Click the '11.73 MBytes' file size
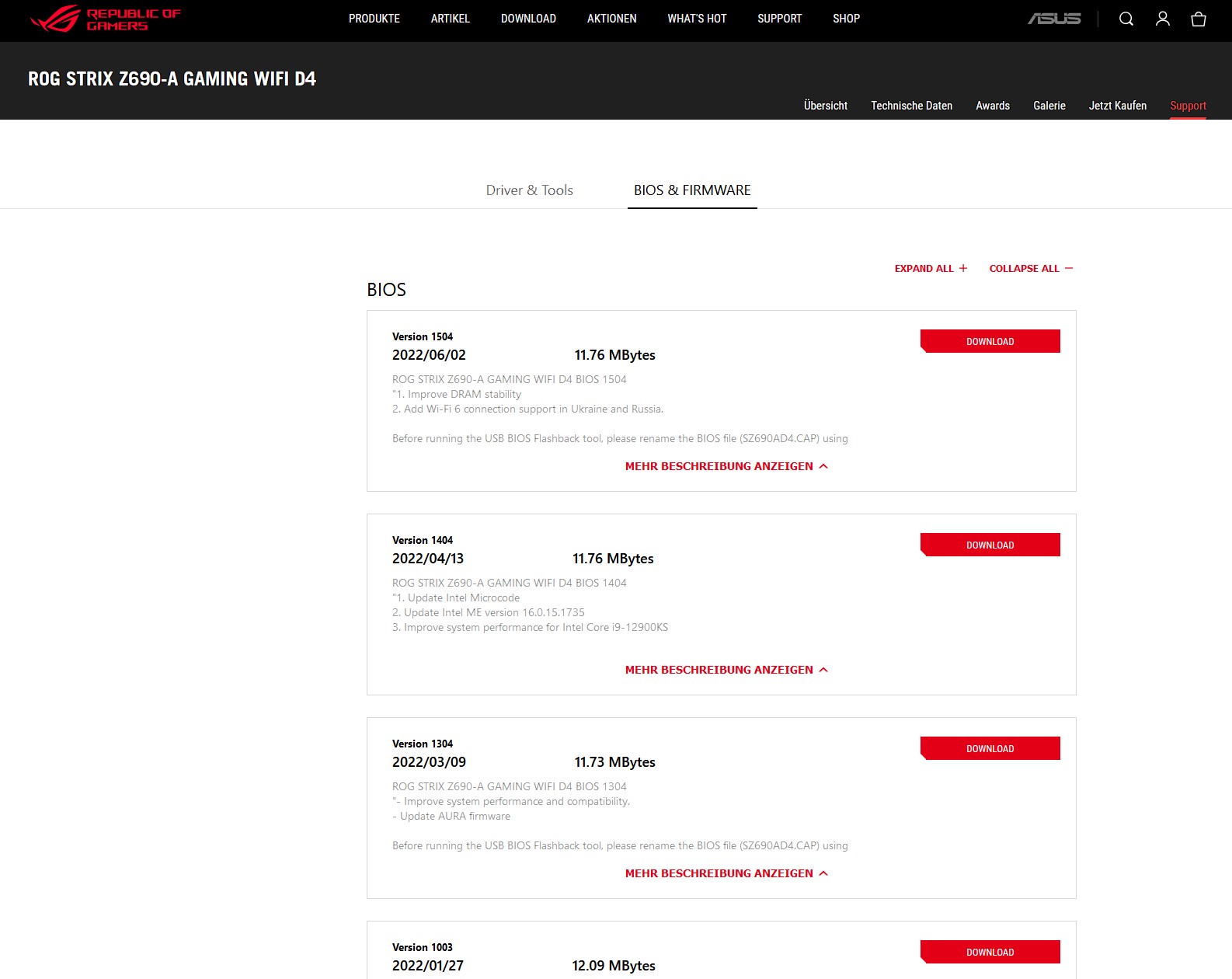Screen dimensions: 1232x979 pos(614,762)
